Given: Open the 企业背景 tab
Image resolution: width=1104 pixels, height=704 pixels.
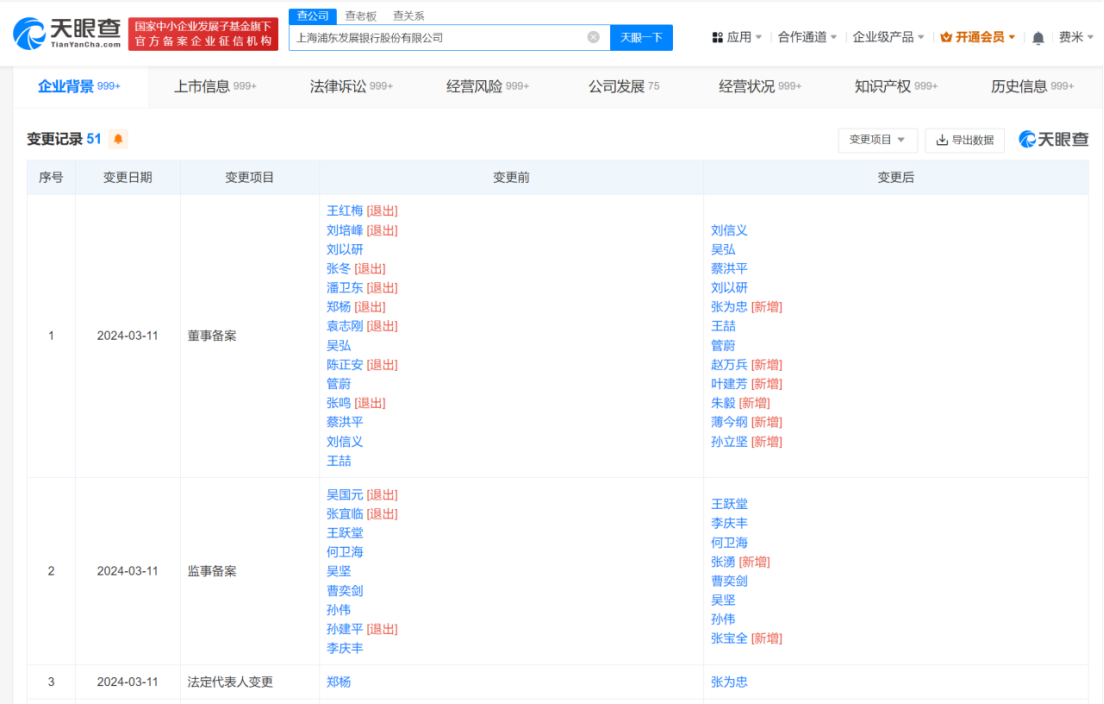Looking at the screenshot, I should tap(80, 87).
